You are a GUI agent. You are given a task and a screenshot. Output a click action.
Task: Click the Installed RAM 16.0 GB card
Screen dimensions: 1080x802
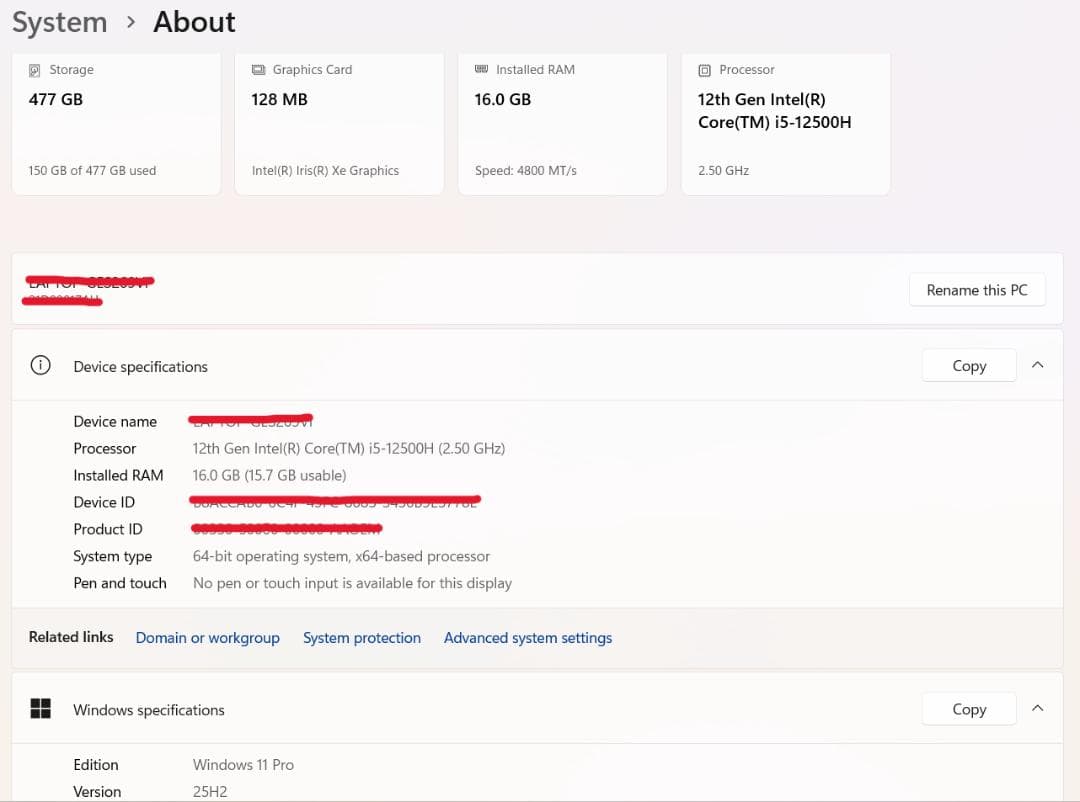562,125
